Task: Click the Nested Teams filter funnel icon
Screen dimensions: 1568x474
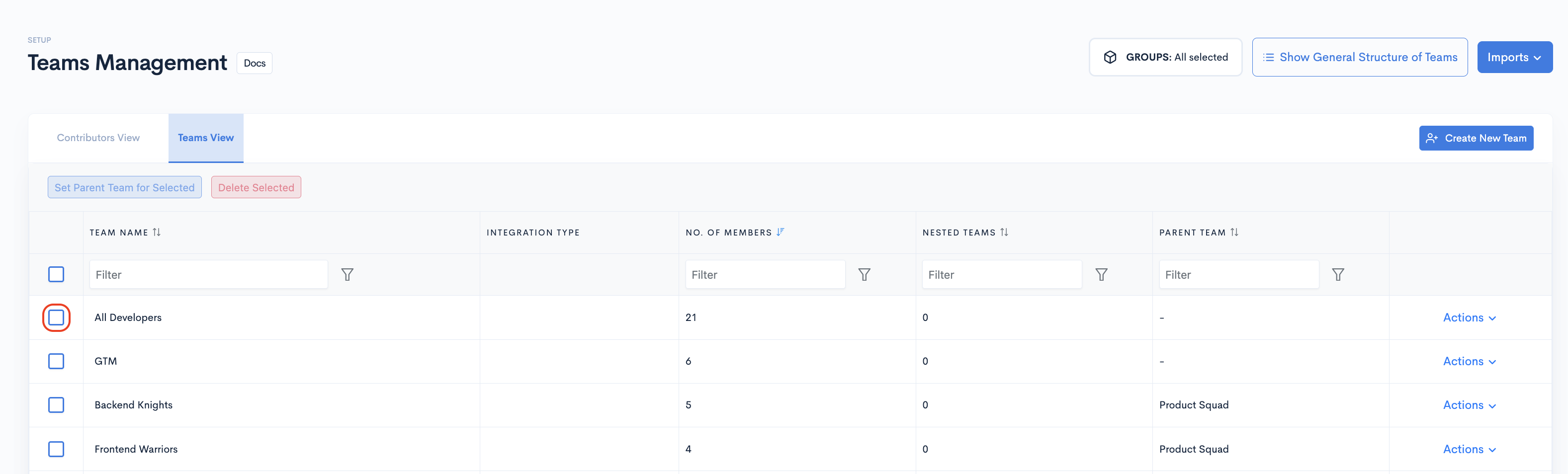Action: click(1101, 274)
